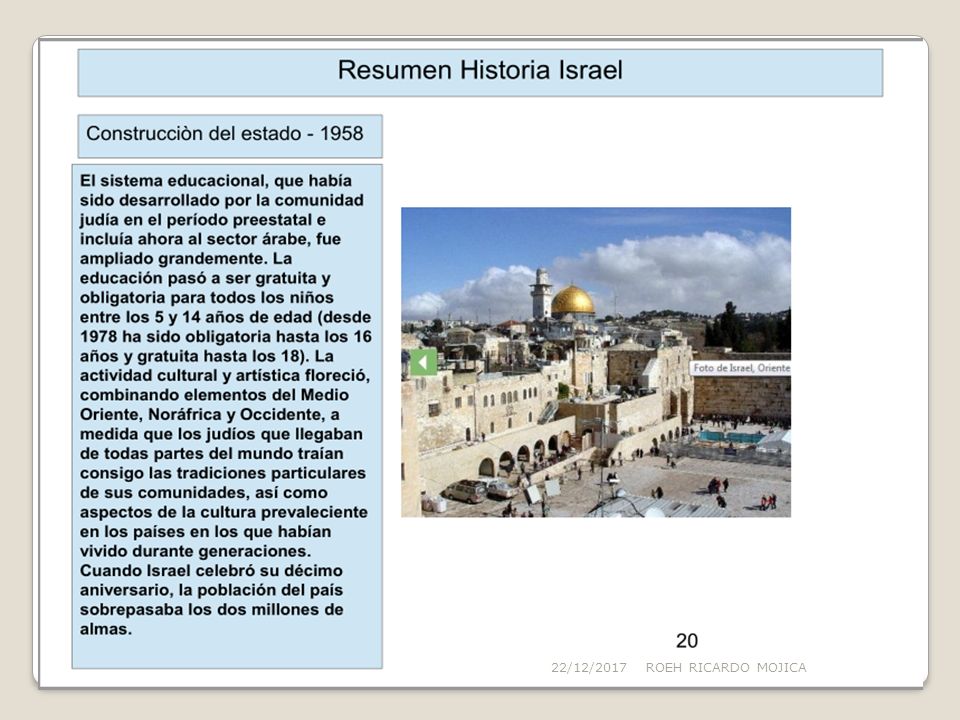The image size is (960, 720).
Task: Click the final word 'almas.' in text box
Action: tap(106, 629)
